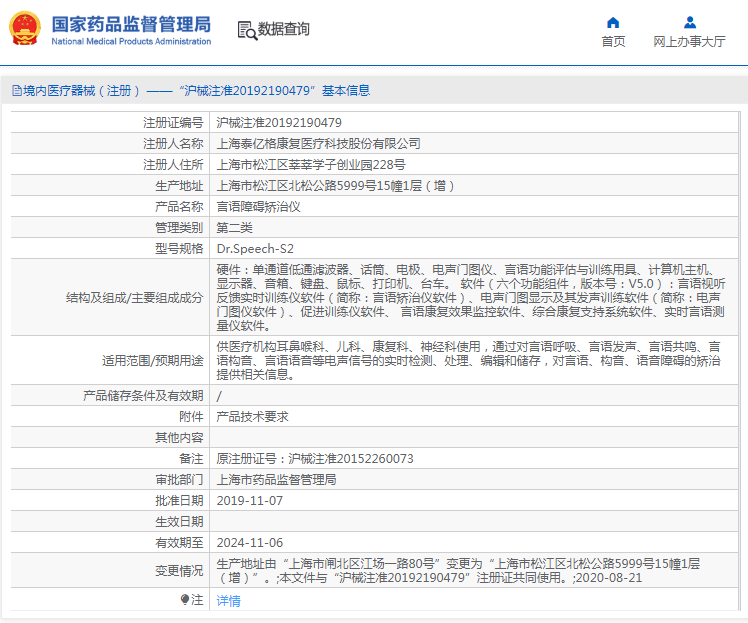Click the expiry date 2024-11-06

pyautogui.click(x=250, y=542)
